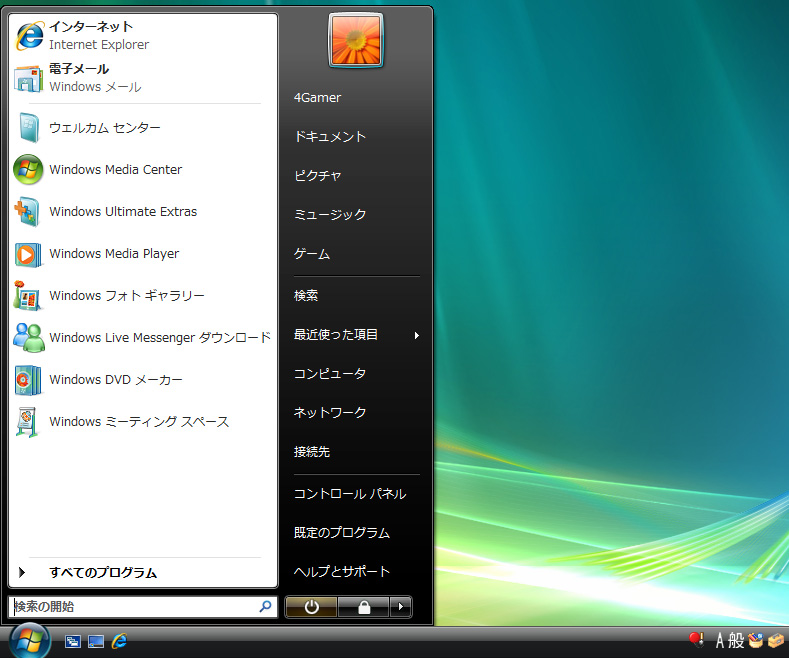Click the user account flower picture
The image size is (789, 658).
(x=356, y=40)
